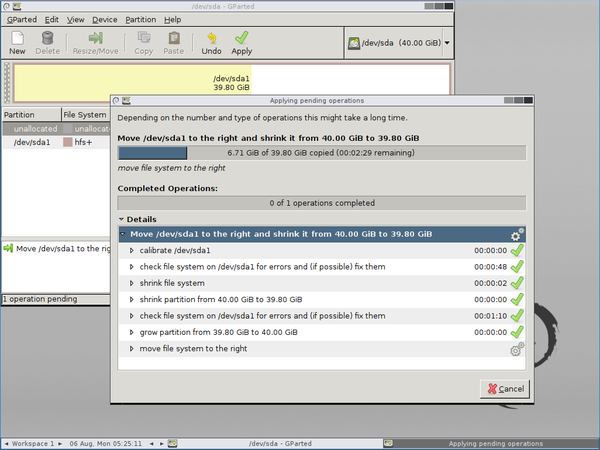Expand the calibrate /dev/sda1 step
This screenshot has height=450, width=600.
pos(132,251)
